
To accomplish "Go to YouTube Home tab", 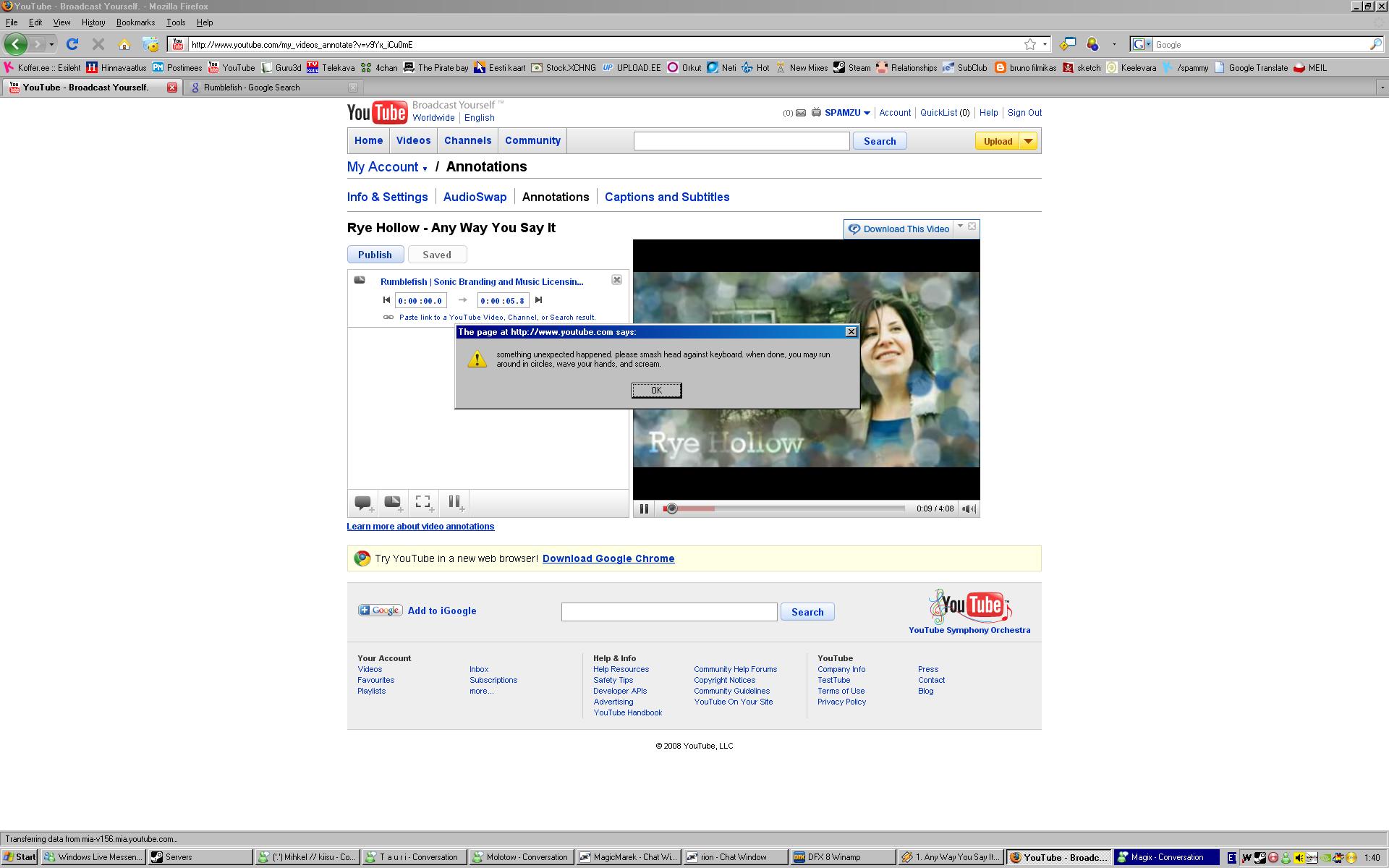I will click(x=368, y=140).
